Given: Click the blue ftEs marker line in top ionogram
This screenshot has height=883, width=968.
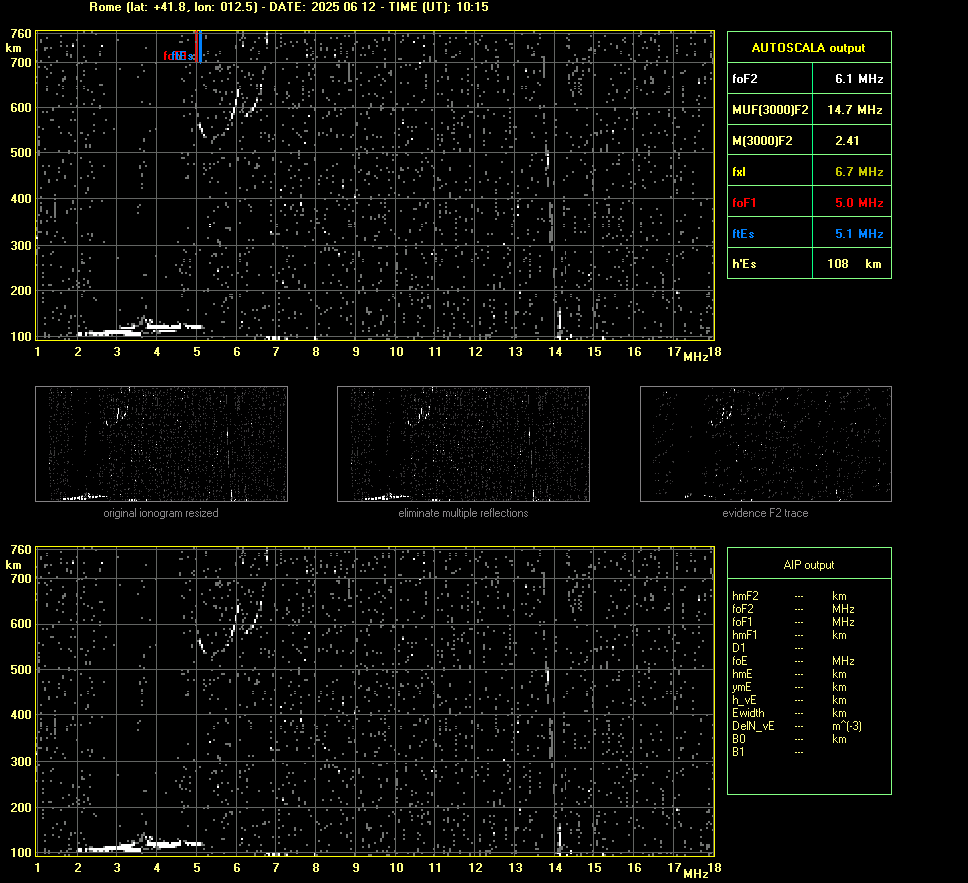Looking at the screenshot, I should (200, 46).
